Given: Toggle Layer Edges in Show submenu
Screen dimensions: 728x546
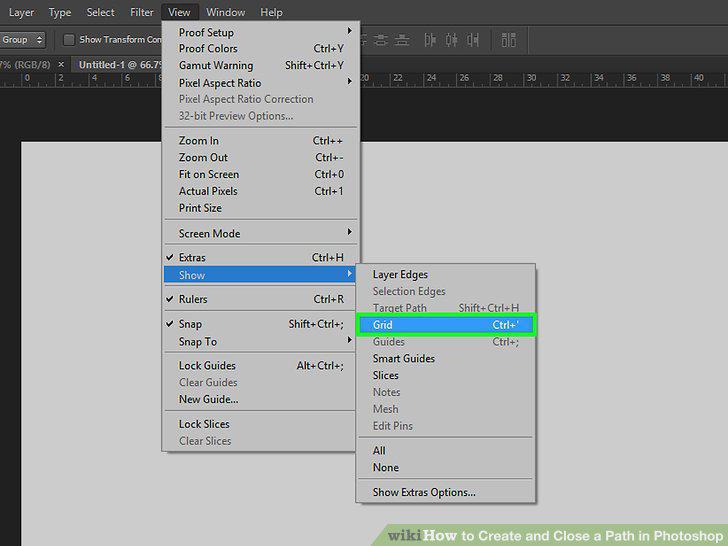Looking at the screenshot, I should (x=446, y=274).
